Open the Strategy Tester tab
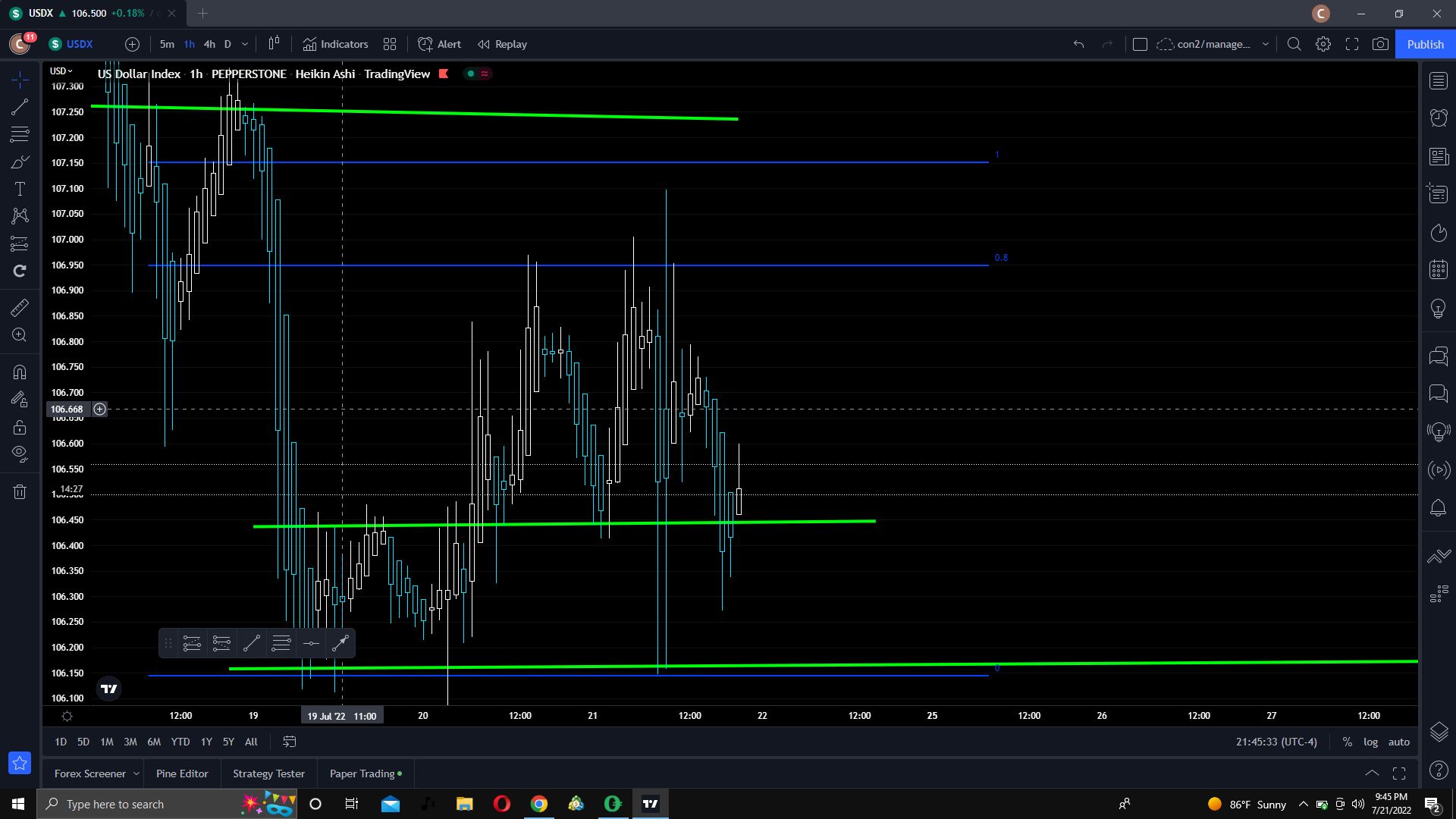 (x=268, y=773)
